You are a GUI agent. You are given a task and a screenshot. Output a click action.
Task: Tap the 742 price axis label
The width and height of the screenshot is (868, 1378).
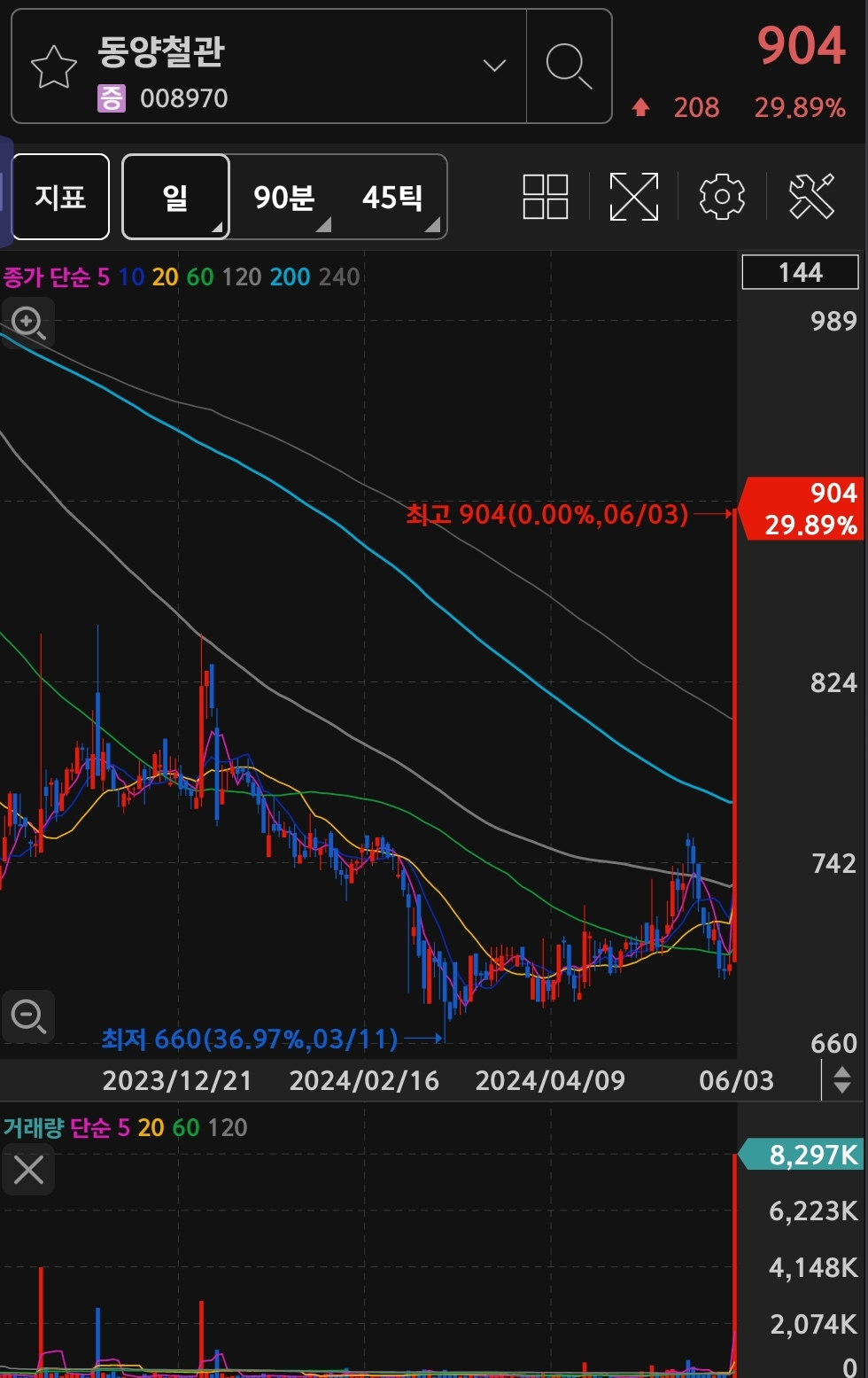(833, 863)
